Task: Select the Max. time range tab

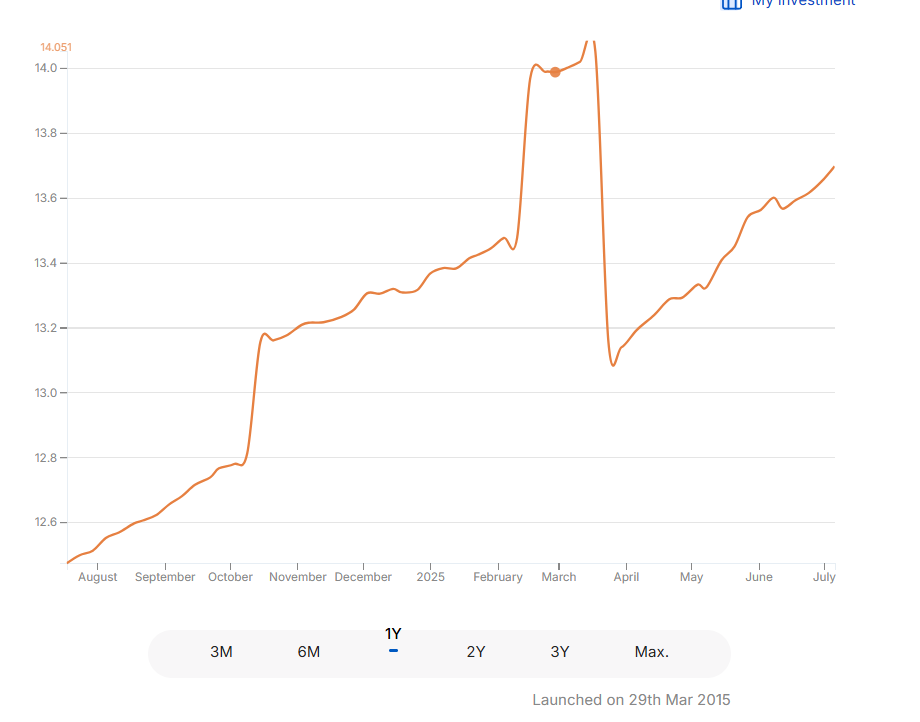Action: 652,652
